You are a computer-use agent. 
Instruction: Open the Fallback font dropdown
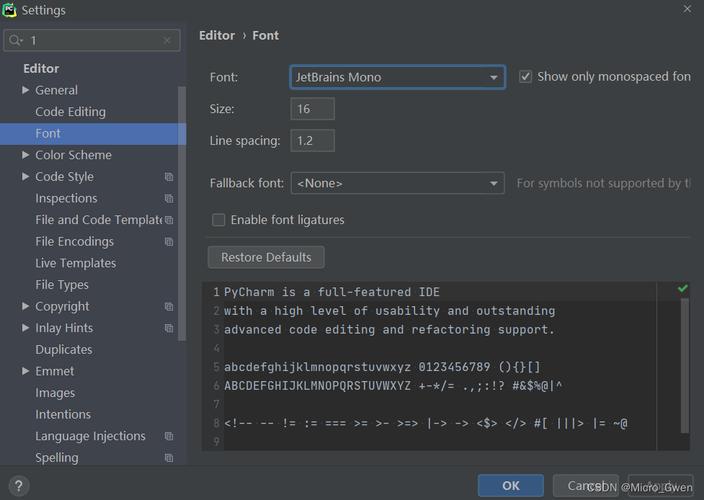397,183
